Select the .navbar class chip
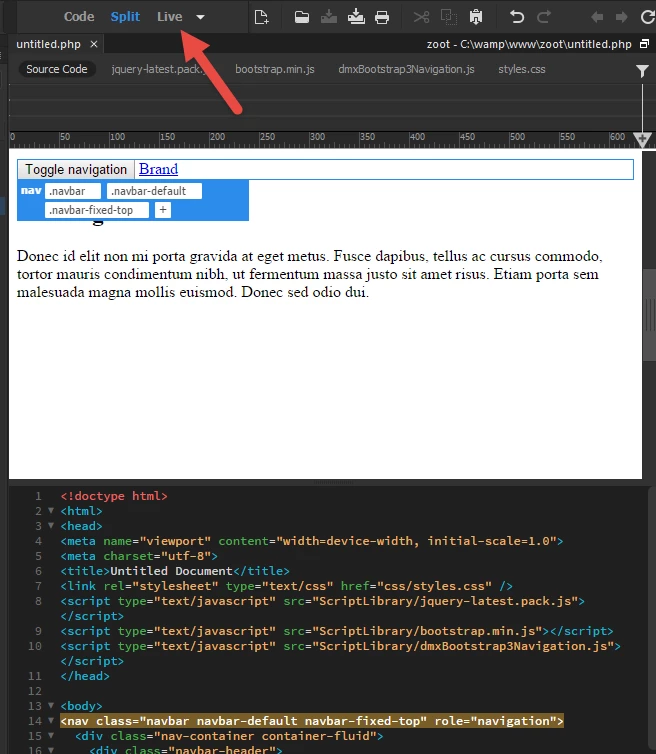656x754 pixels. click(73, 191)
